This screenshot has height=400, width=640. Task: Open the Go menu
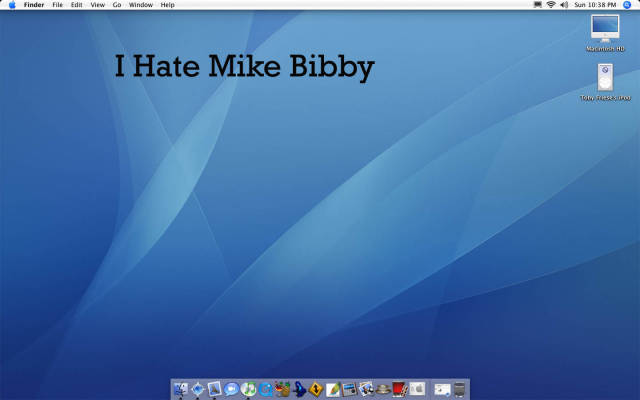117,5
